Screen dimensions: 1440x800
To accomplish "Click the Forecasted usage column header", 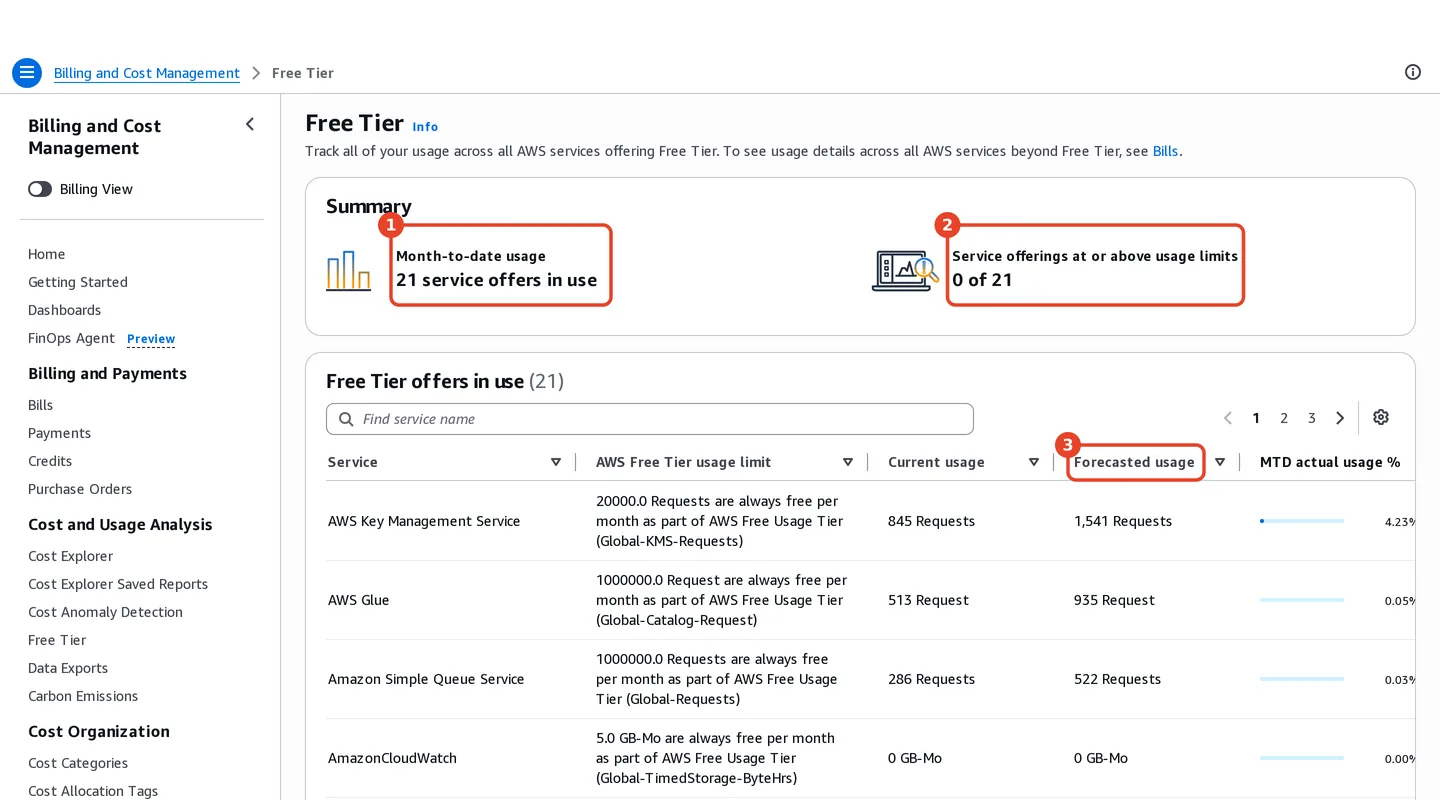I will click(x=1134, y=462).
